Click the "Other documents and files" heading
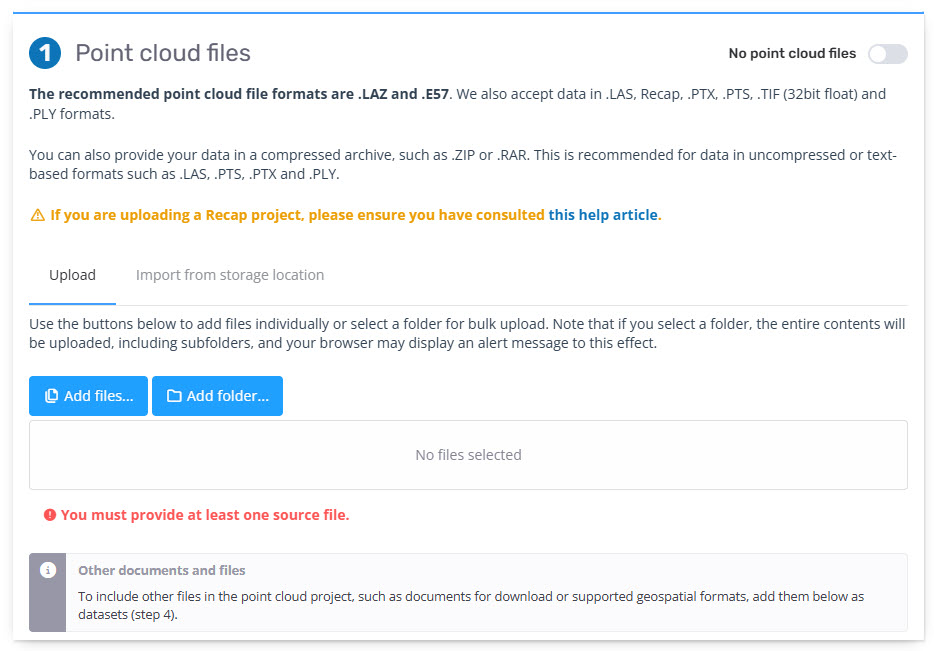The width and height of the screenshot is (934, 651). [x=162, y=570]
